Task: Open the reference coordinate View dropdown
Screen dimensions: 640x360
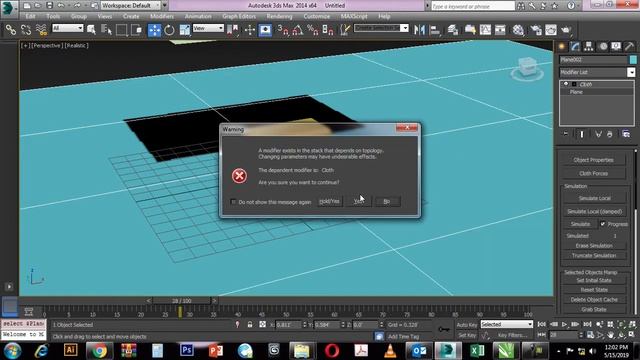Action: coord(208,28)
